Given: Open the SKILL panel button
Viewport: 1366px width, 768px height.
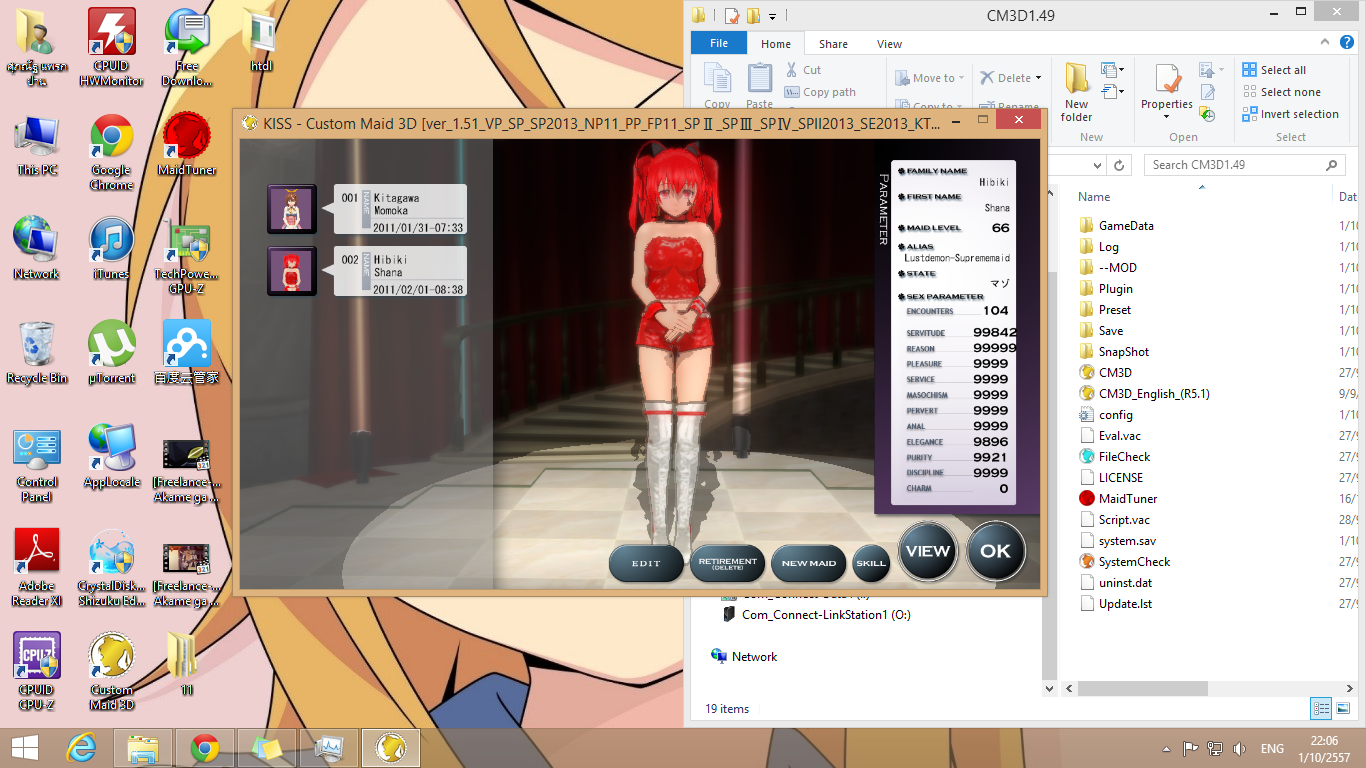Looking at the screenshot, I should [871, 564].
